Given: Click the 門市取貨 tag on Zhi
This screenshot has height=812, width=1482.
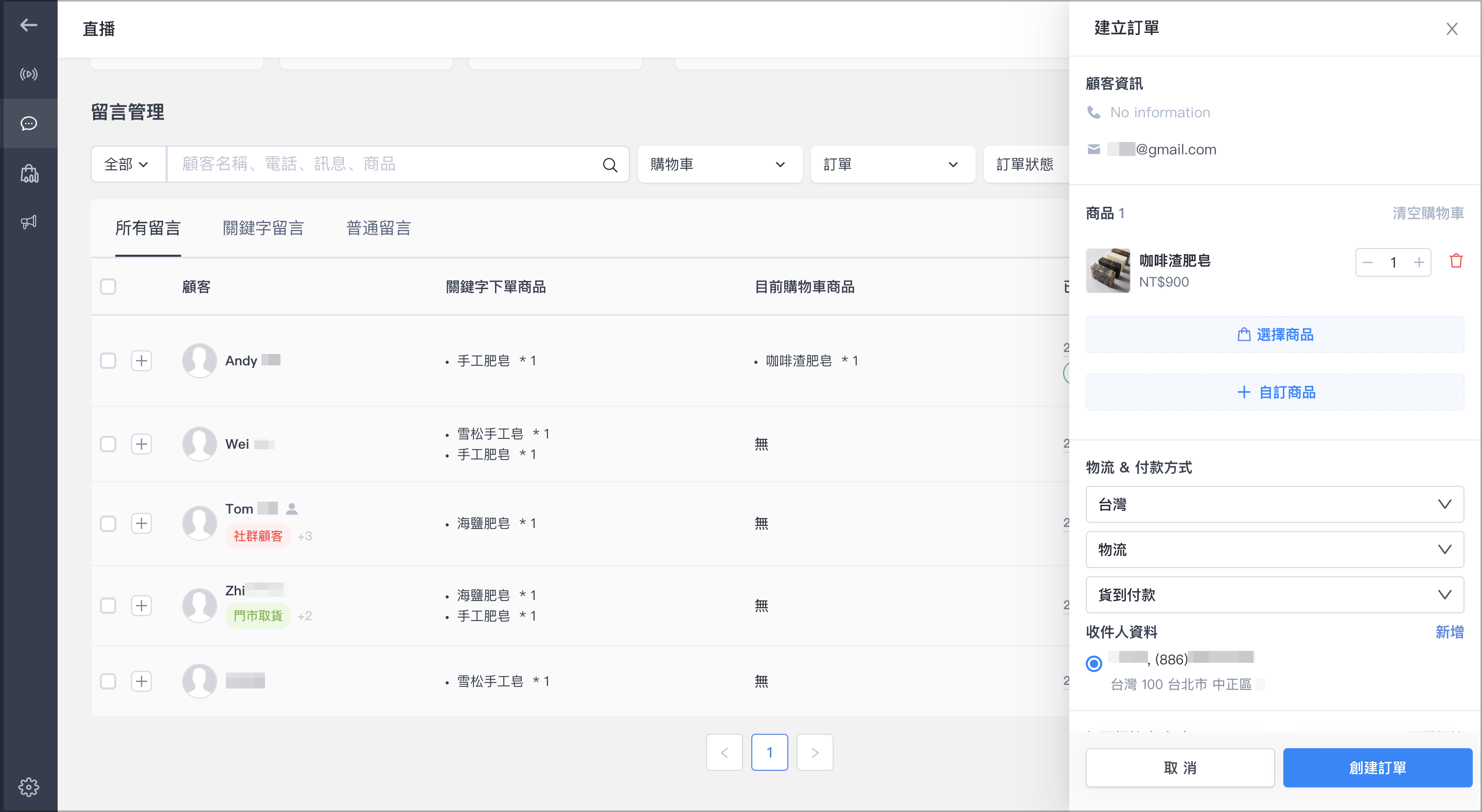Looking at the screenshot, I should tap(258, 616).
